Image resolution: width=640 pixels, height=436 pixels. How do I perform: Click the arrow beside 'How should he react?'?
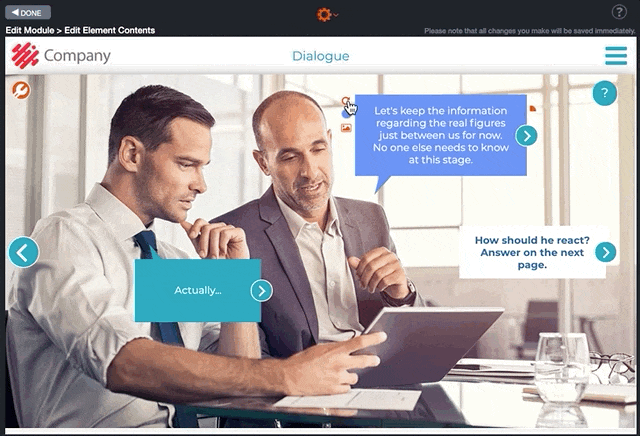coord(605,252)
